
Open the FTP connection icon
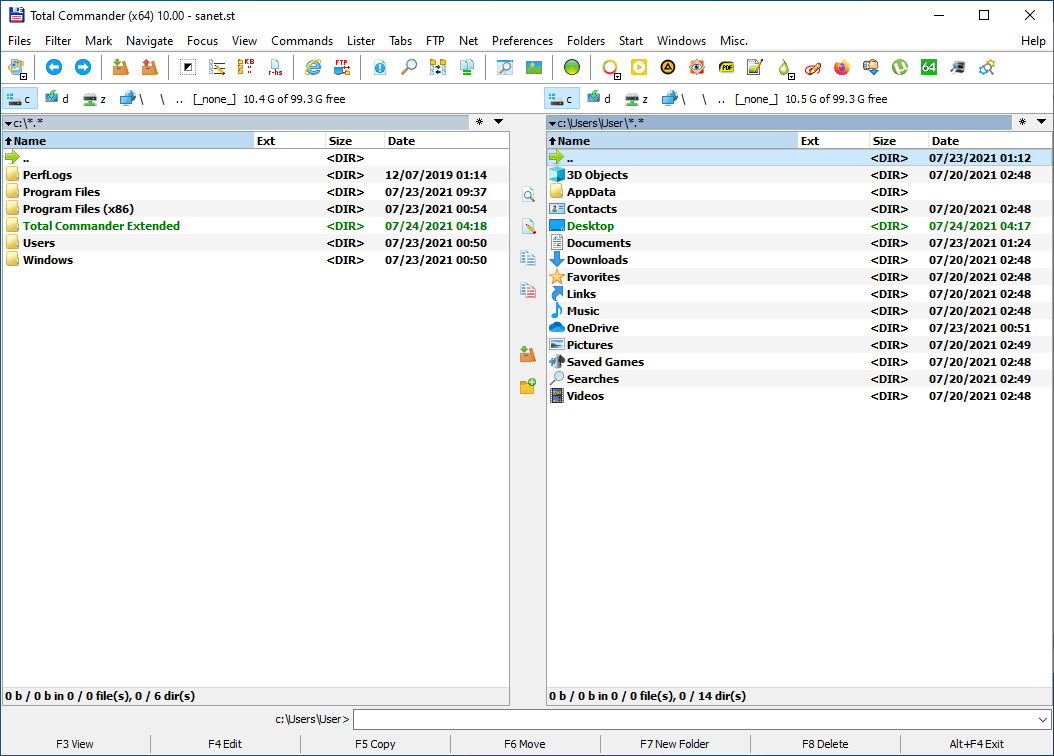click(342, 67)
